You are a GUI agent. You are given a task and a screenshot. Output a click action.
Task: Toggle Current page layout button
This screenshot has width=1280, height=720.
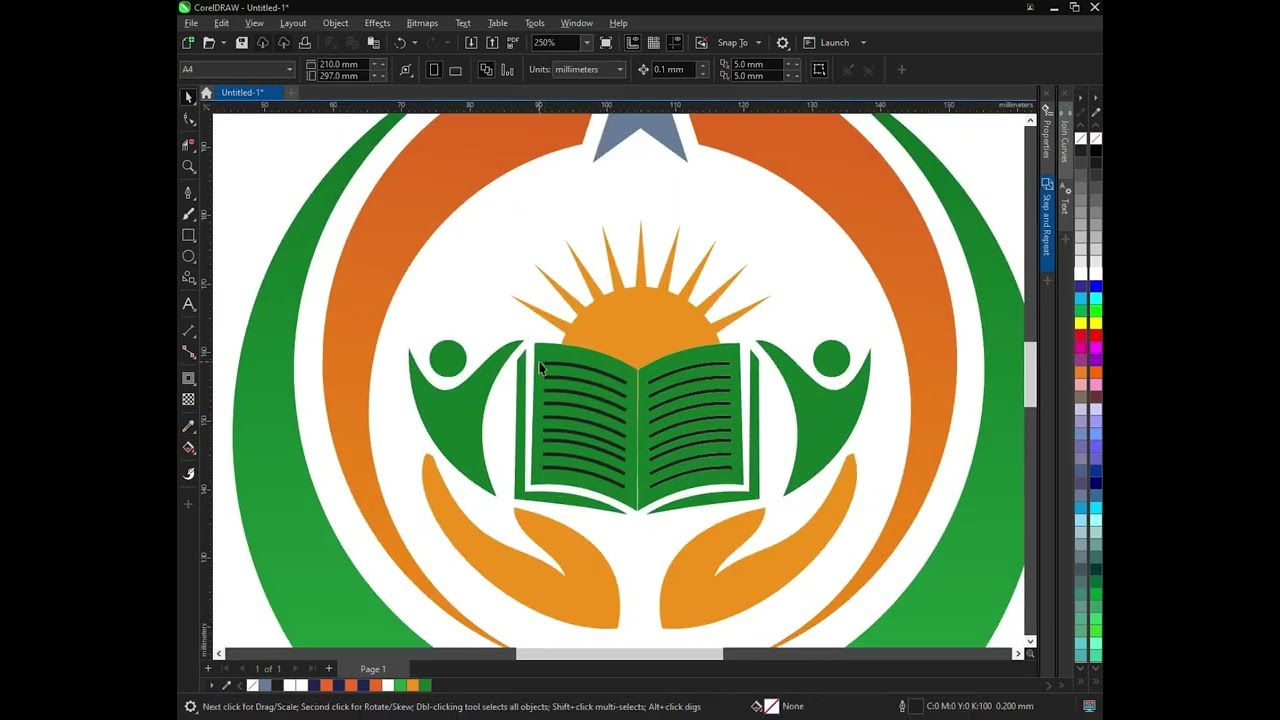coord(507,70)
